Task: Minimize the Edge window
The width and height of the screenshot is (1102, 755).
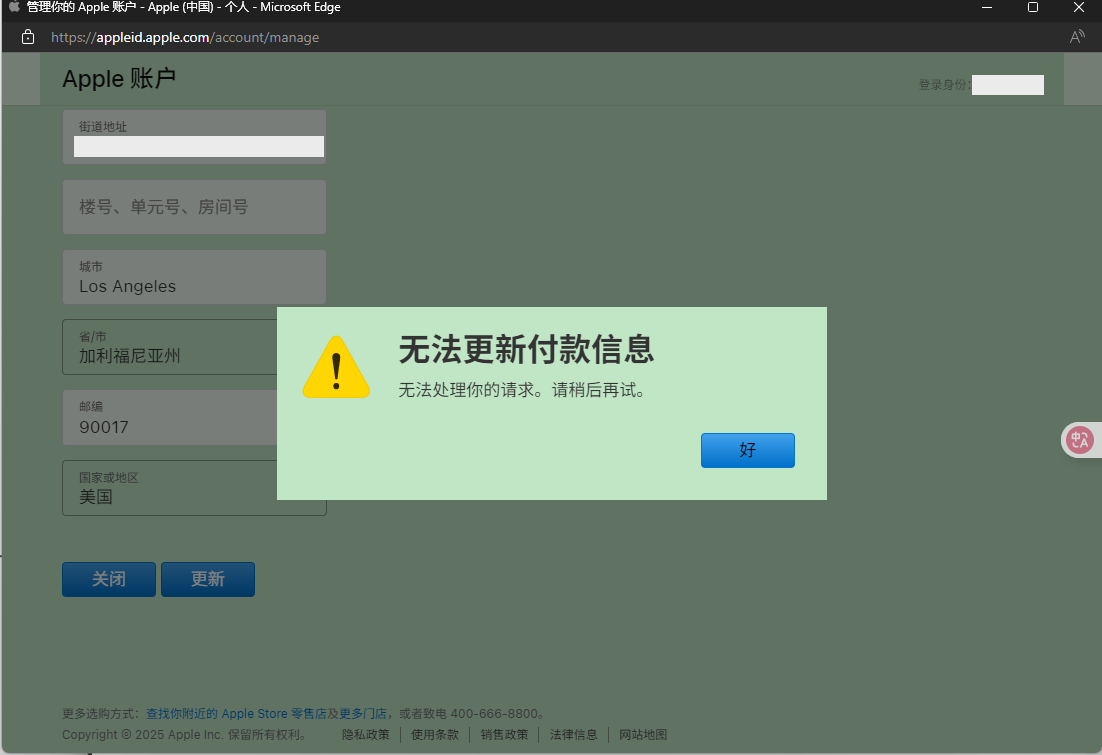Action: [x=987, y=7]
